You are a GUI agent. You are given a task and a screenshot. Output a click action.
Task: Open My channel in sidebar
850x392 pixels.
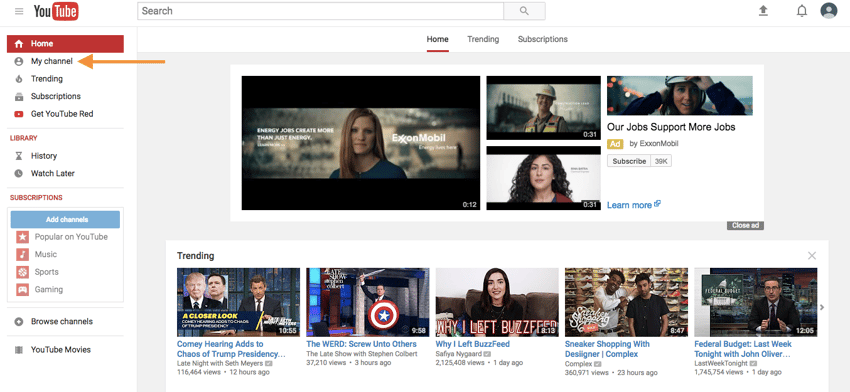point(51,61)
